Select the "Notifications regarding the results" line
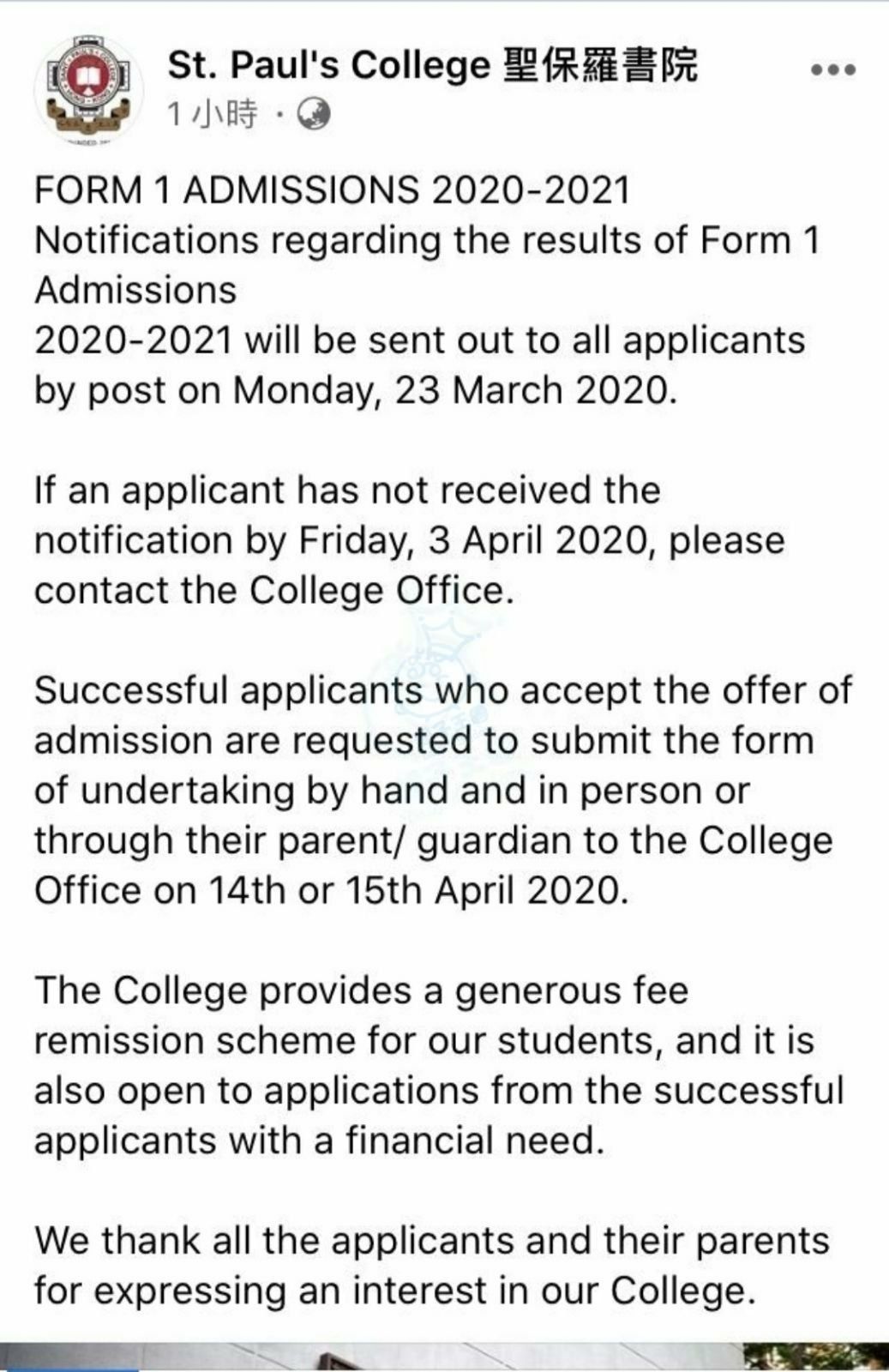The height and width of the screenshot is (1372, 889). (426, 241)
